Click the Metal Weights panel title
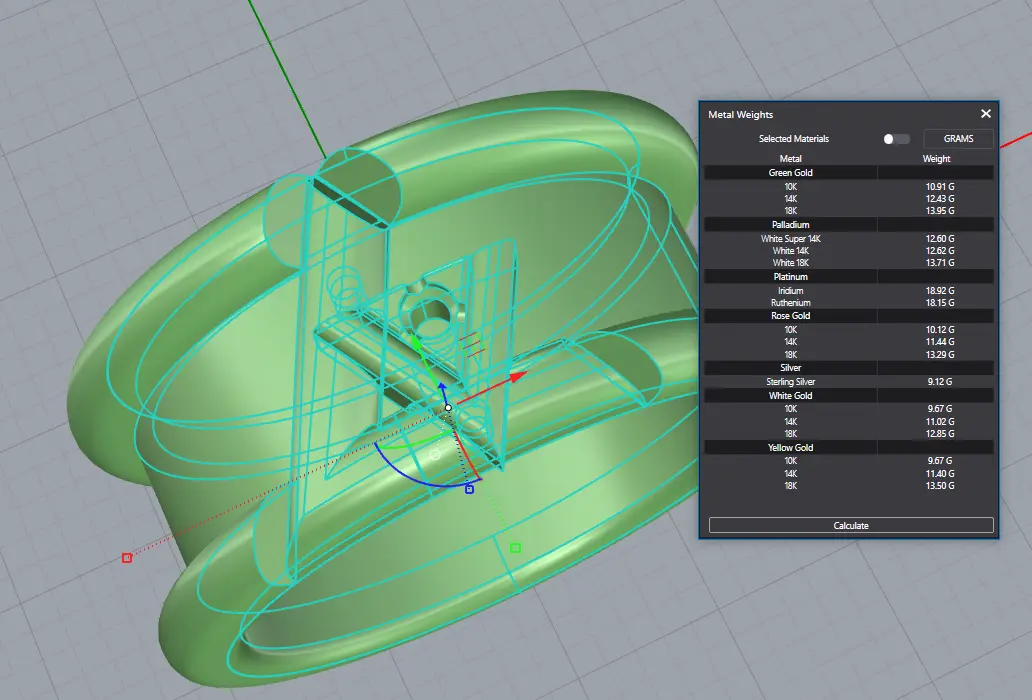Screen dimensions: 1032x700 740,114
